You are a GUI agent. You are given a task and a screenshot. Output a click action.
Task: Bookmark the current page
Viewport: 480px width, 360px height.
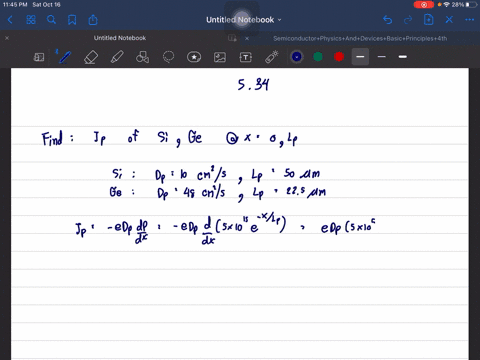pyautogui.click(x=72, y=20)
